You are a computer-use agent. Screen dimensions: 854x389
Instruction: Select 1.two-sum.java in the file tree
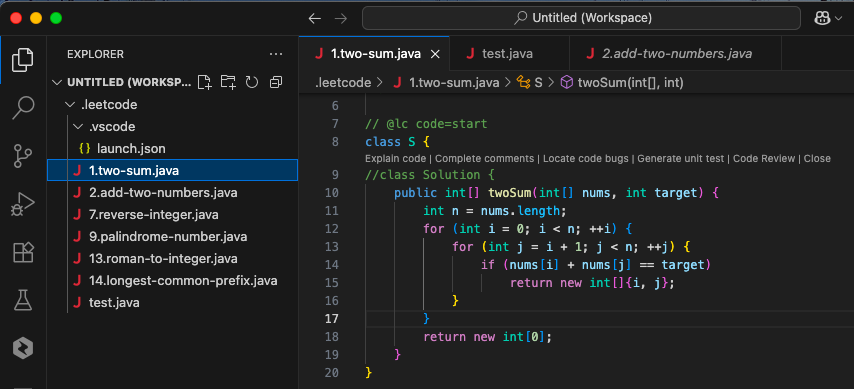tap(173, 171)
